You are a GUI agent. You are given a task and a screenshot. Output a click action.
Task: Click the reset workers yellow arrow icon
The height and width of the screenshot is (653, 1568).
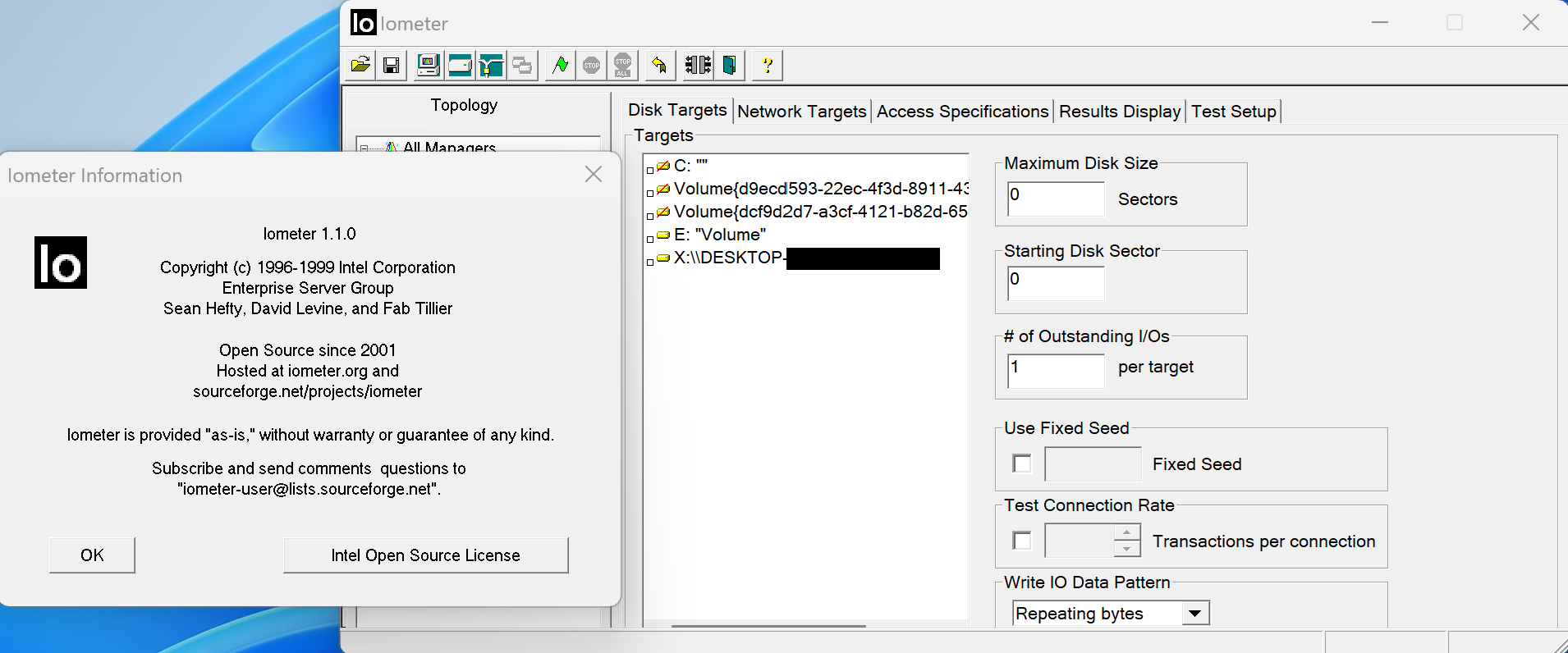(x=659, y=65)
